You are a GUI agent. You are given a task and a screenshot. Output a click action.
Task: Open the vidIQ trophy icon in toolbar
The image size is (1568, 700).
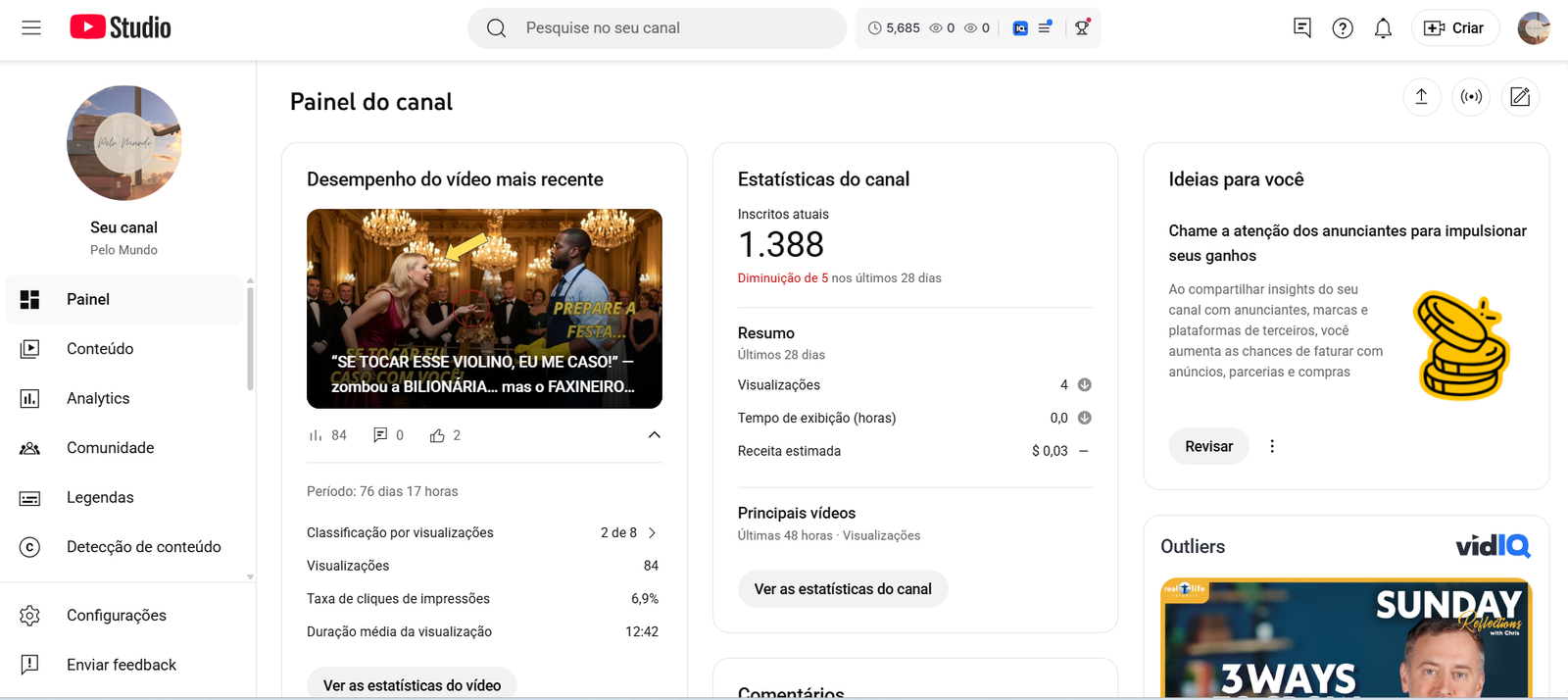pos(1082,27)
